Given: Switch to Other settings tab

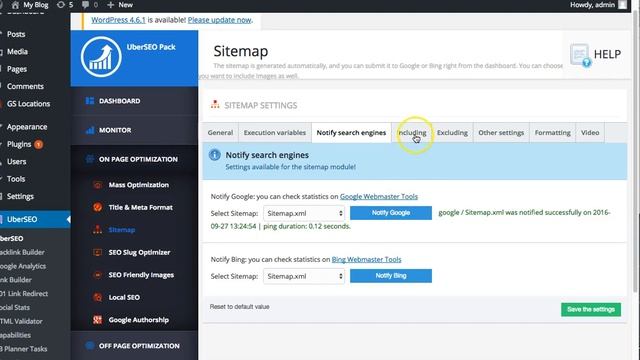Looking at the screenshot, I should pyautogui.click(x=501, y=133).
